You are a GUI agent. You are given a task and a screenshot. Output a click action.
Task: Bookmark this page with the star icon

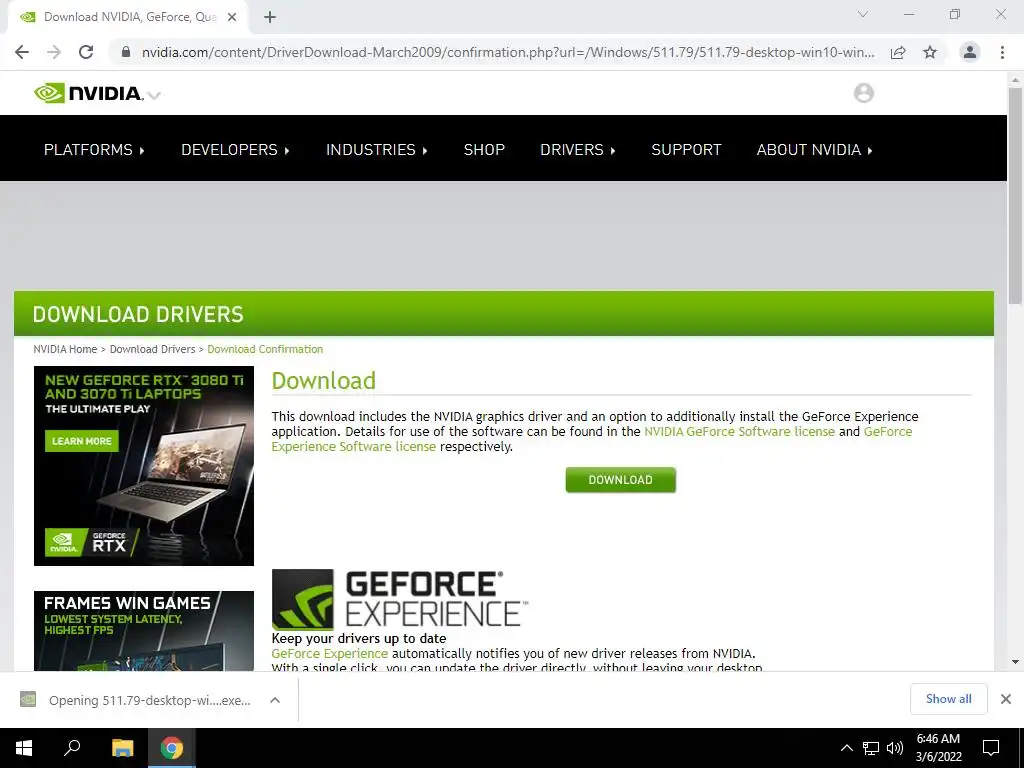[930, 52]
